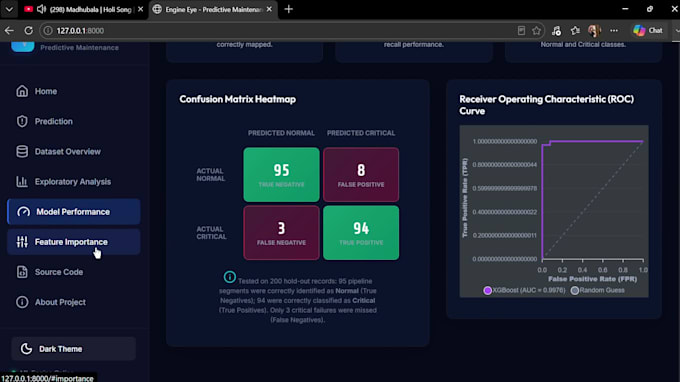Click the Dataset Overview database icon

[22, 151]
